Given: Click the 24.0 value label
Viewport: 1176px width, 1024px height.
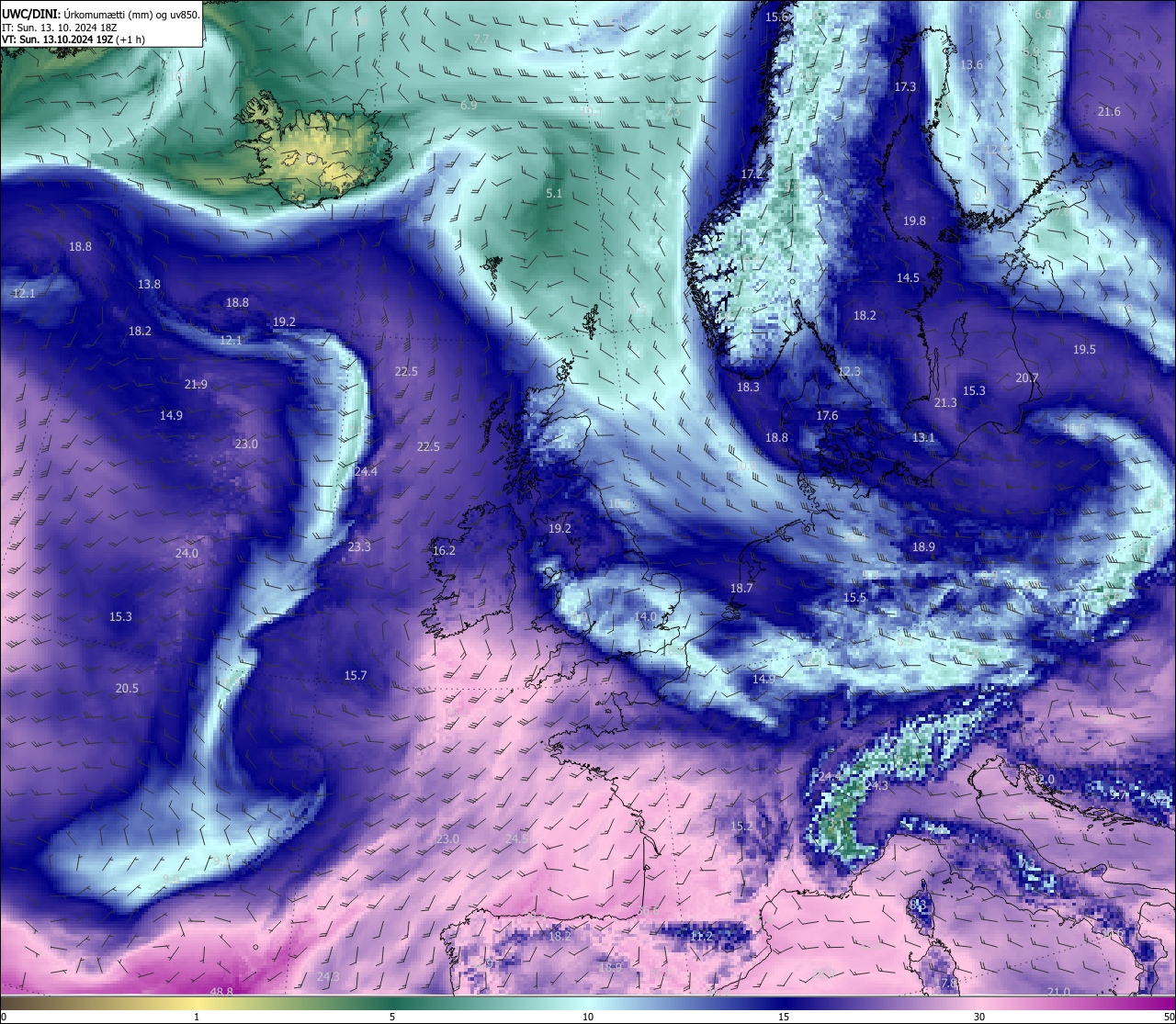Looking at the screenshot, I should pos(187,554).
